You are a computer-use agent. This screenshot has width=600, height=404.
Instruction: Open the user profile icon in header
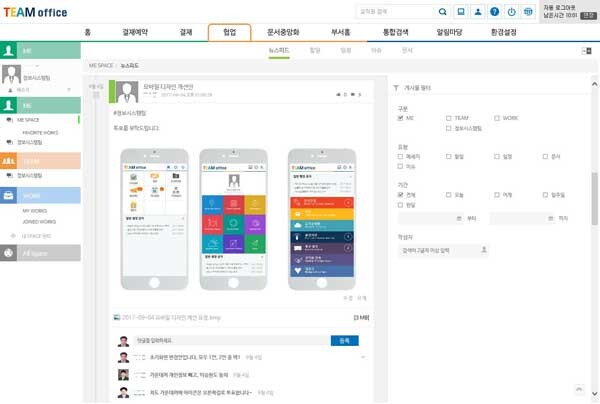[478, 12]
